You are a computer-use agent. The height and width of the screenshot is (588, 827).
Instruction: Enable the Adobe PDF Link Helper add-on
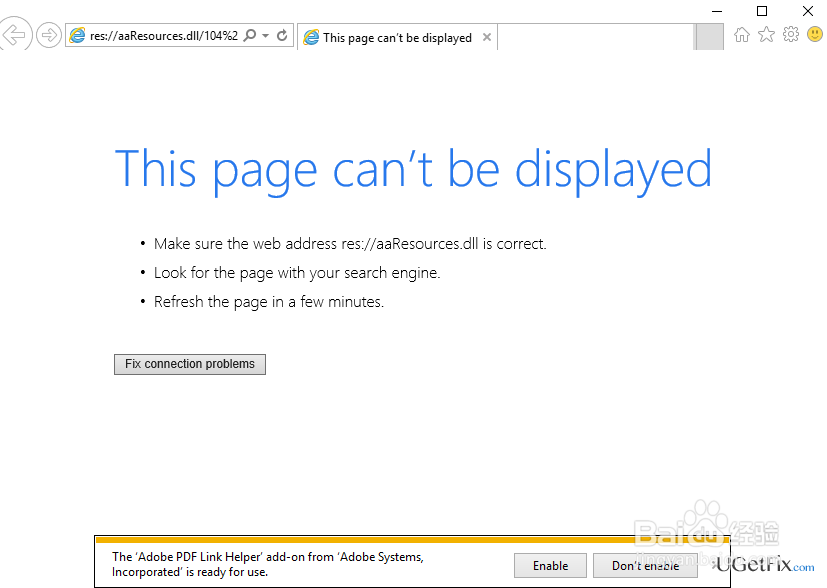pyautogui.click(x=550, y=565)
